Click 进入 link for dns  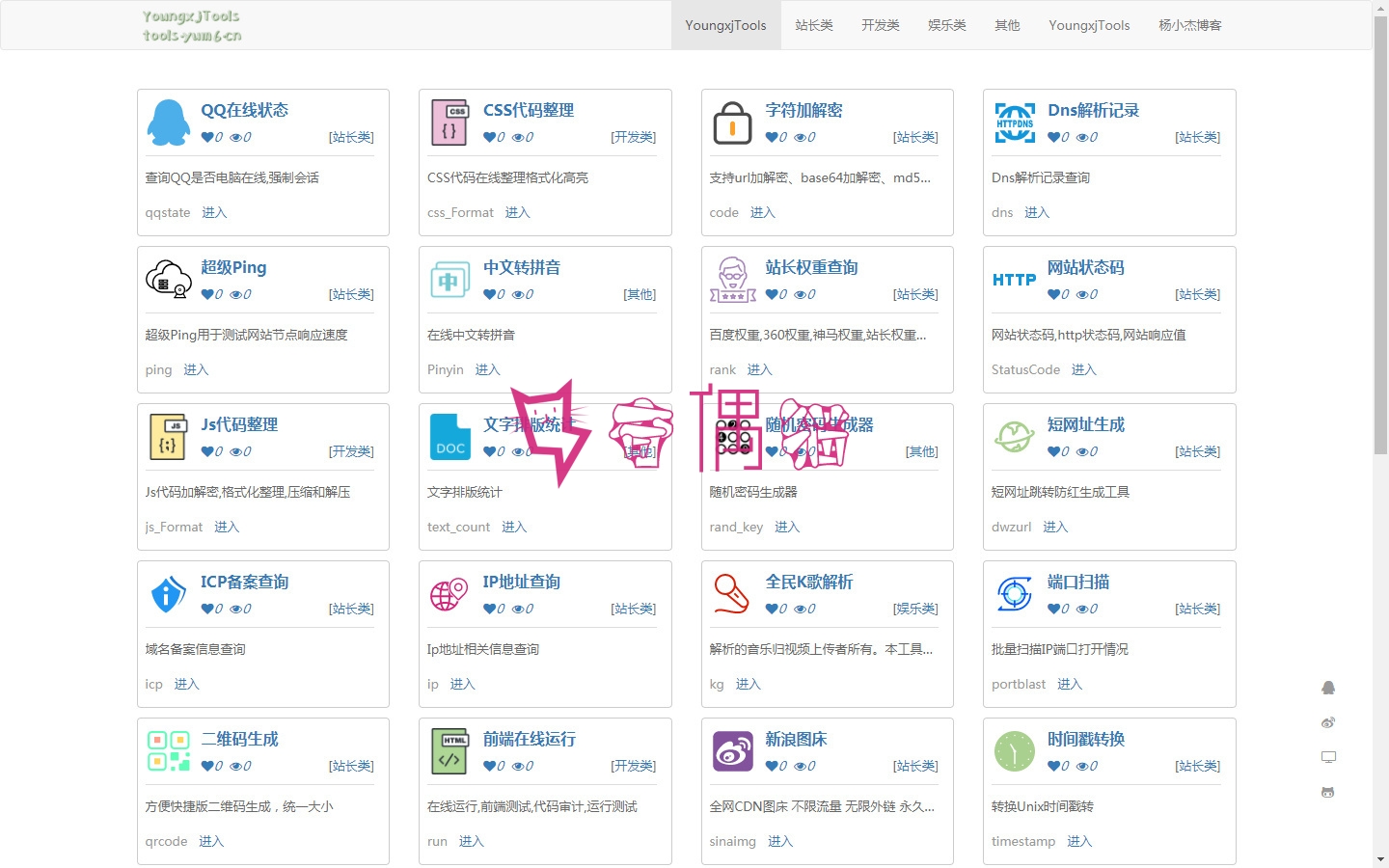pos(1037,212)
